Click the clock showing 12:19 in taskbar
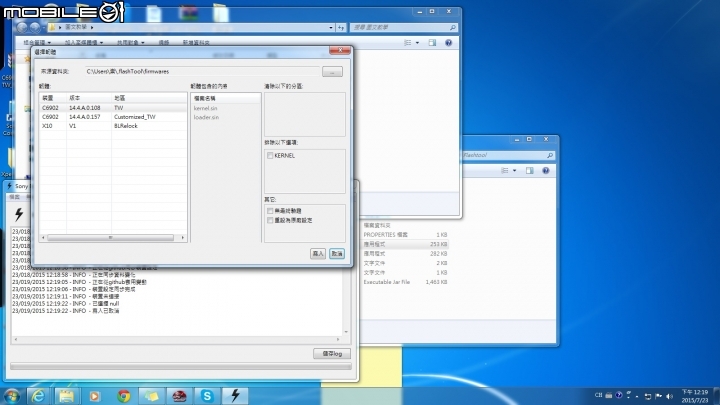 point(695,396)
